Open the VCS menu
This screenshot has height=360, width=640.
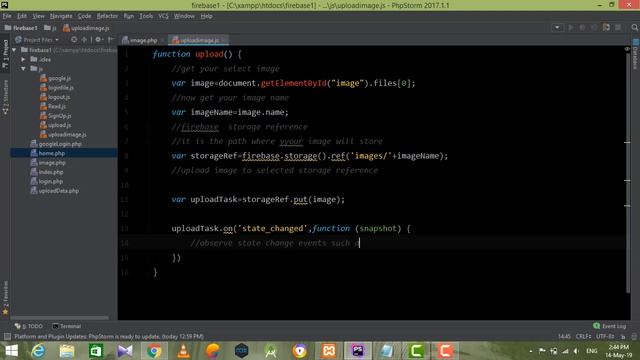[163, 16]
